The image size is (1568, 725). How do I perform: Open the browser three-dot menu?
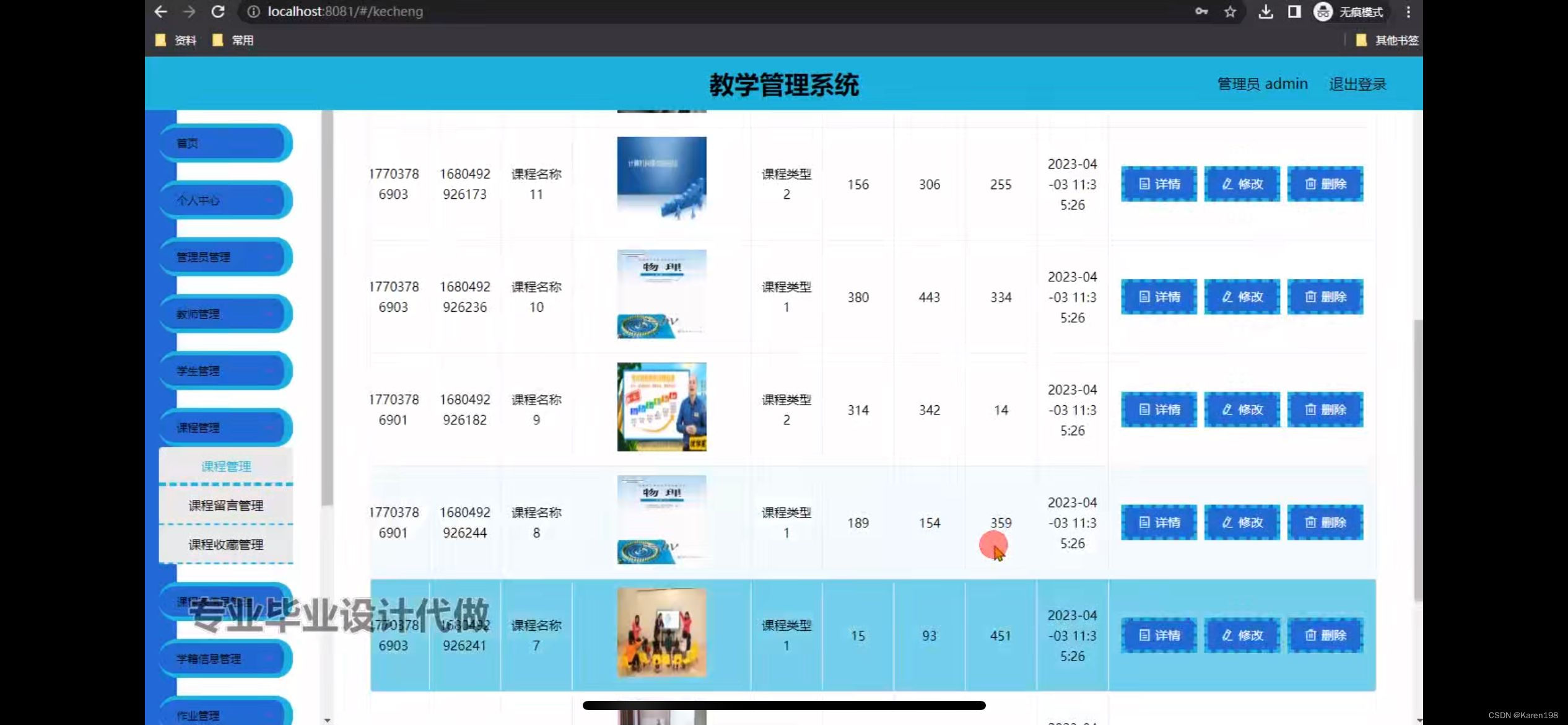pyautogui.click(x=1408, y=12)
